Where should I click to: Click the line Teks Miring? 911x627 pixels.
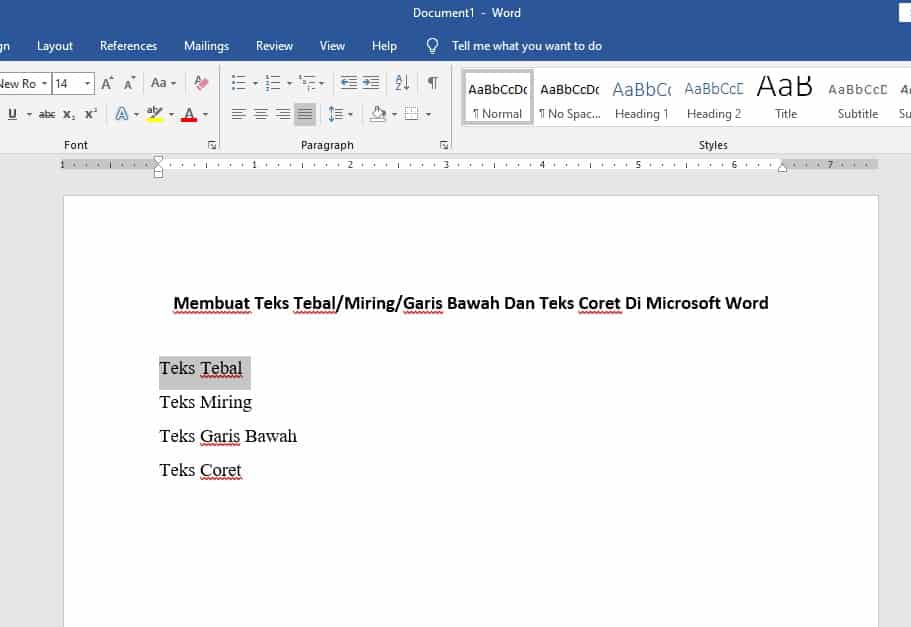click(x=206, y=402)
